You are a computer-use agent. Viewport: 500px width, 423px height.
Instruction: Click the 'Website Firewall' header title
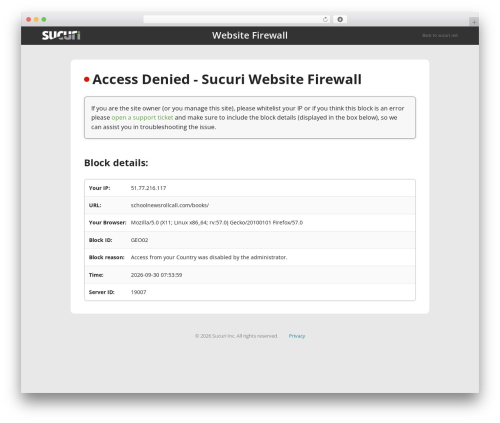pos(250,35)
